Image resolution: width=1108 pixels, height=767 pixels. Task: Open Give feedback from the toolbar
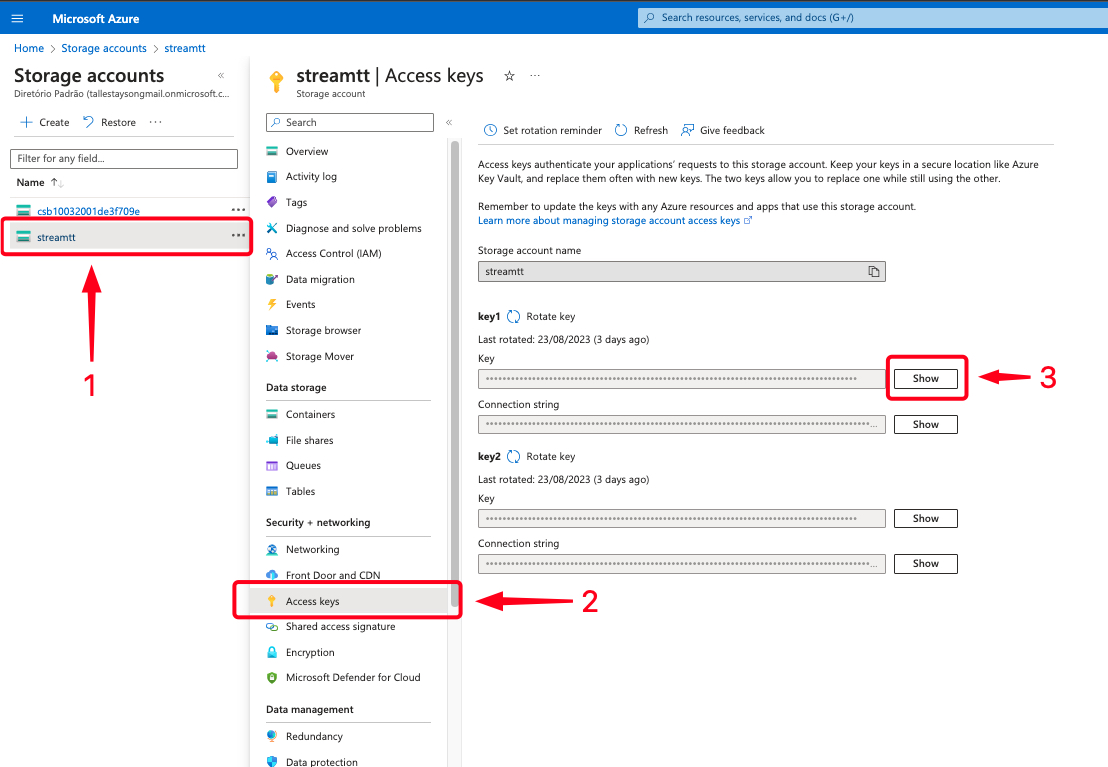tap(687, 130)
